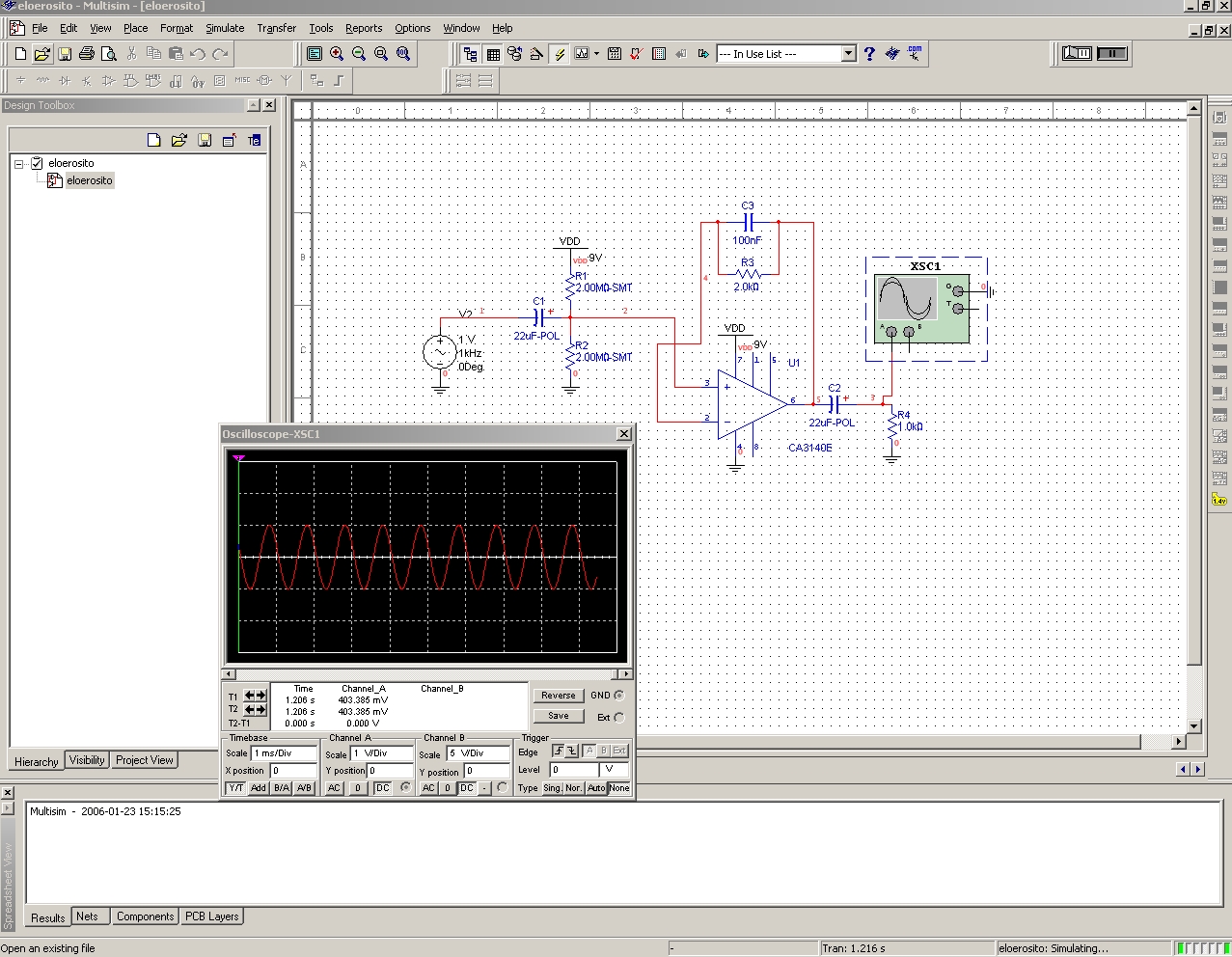Screen dimensions: 1232x957
Task: Set trigger type to Auto
Action: [596, 788]
